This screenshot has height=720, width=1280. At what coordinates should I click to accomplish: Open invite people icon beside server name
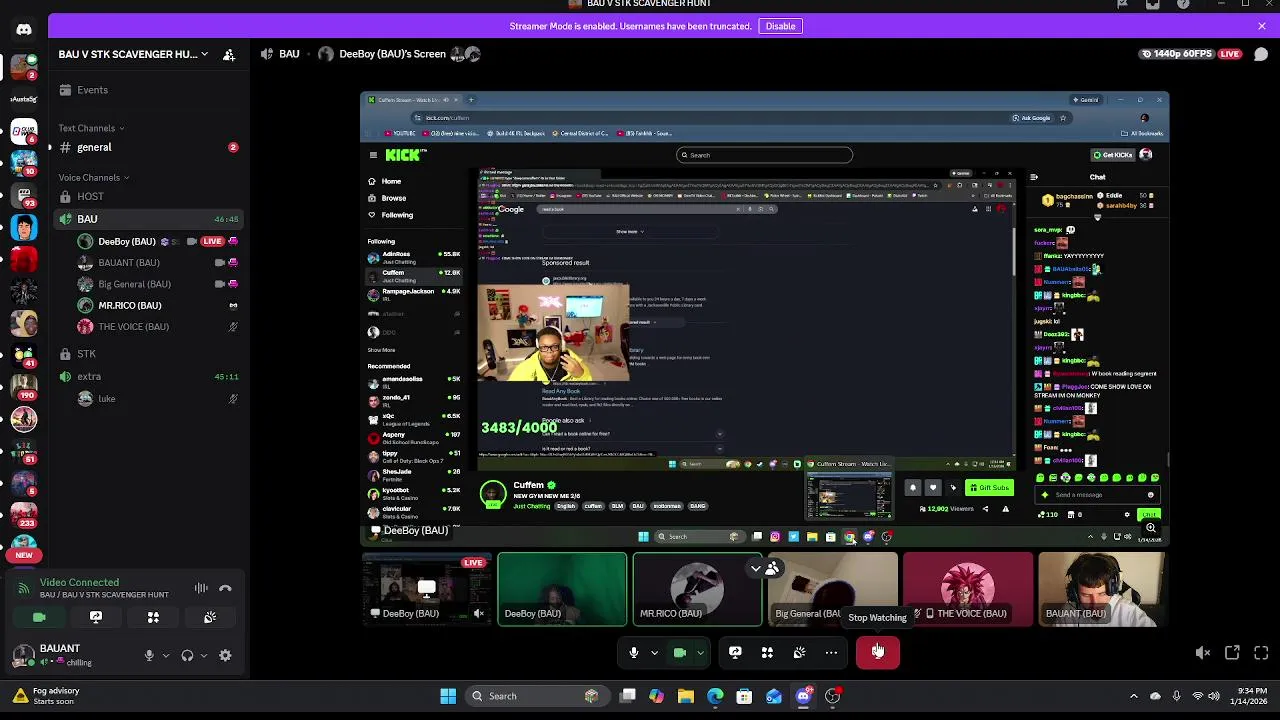pyautogui.click(x=229, y=55)
